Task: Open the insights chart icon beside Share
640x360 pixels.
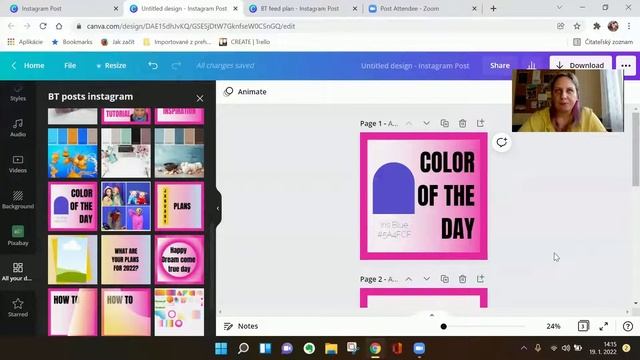Action: click(x=531, y=65)
